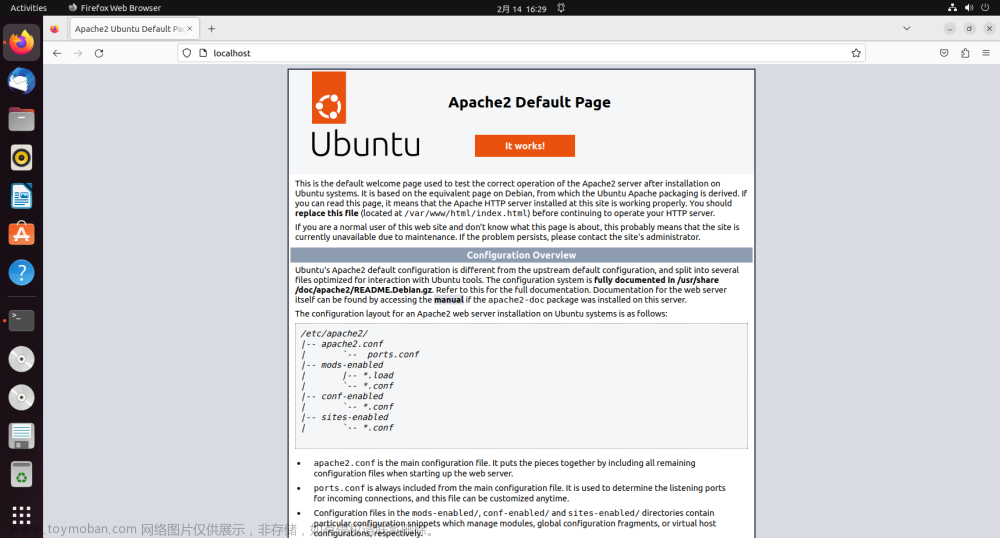1000x538 pixels.
Task: Open the Trash dock icon
Action: (21, 474)
